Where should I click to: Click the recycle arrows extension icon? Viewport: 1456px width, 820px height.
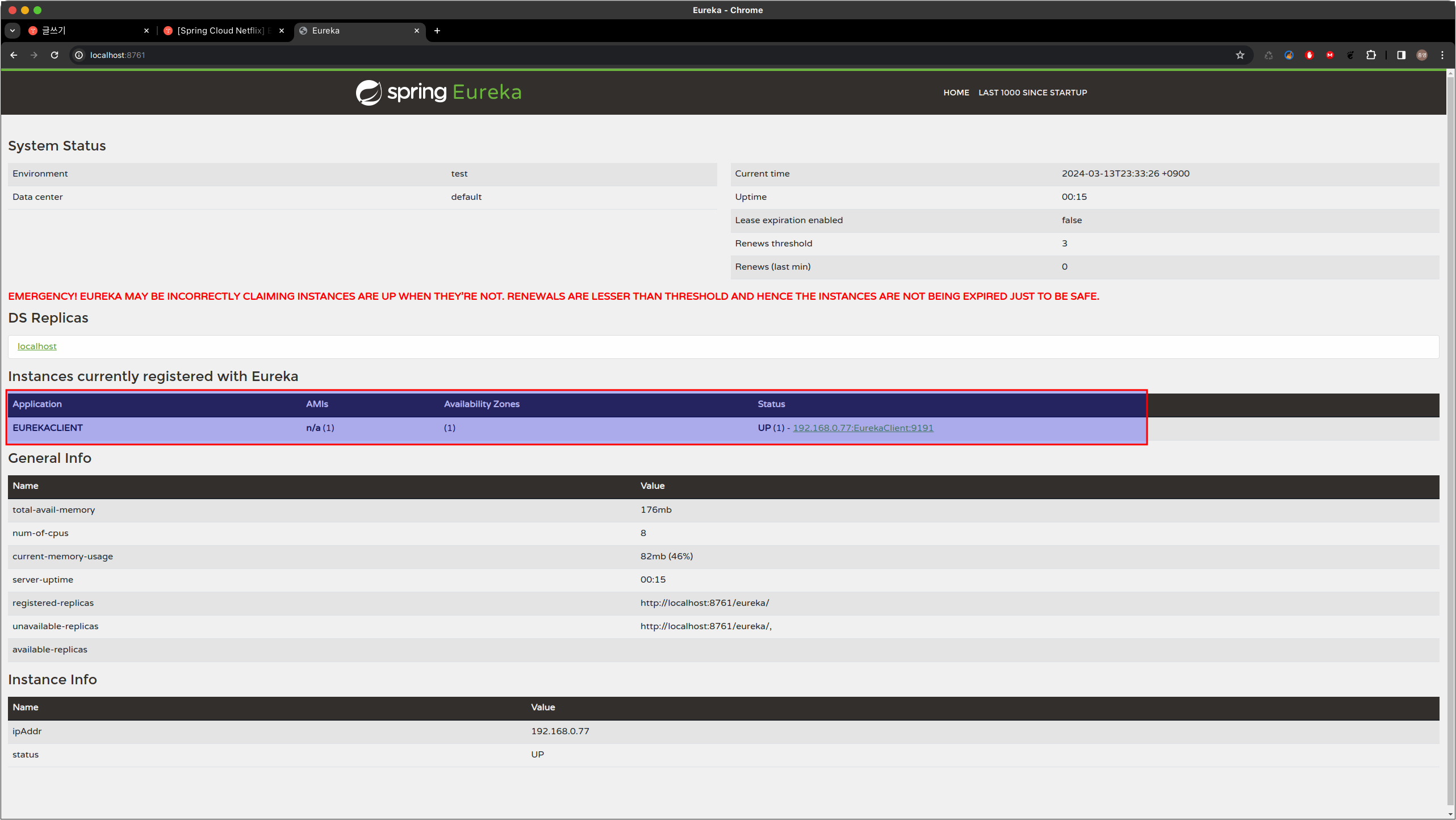[x=1269, y=55]
